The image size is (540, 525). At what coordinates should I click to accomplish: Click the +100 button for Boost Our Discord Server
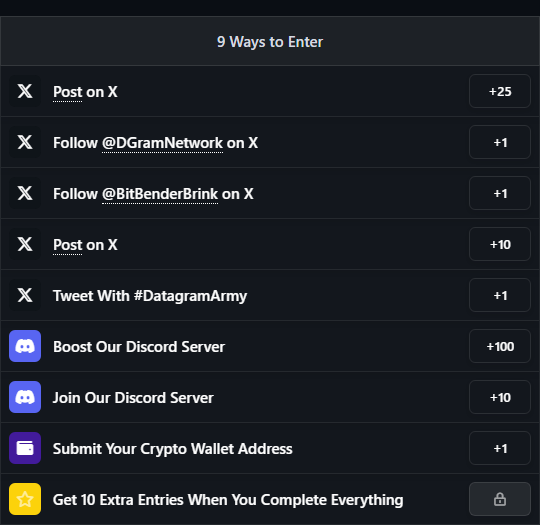pos(500,346)
